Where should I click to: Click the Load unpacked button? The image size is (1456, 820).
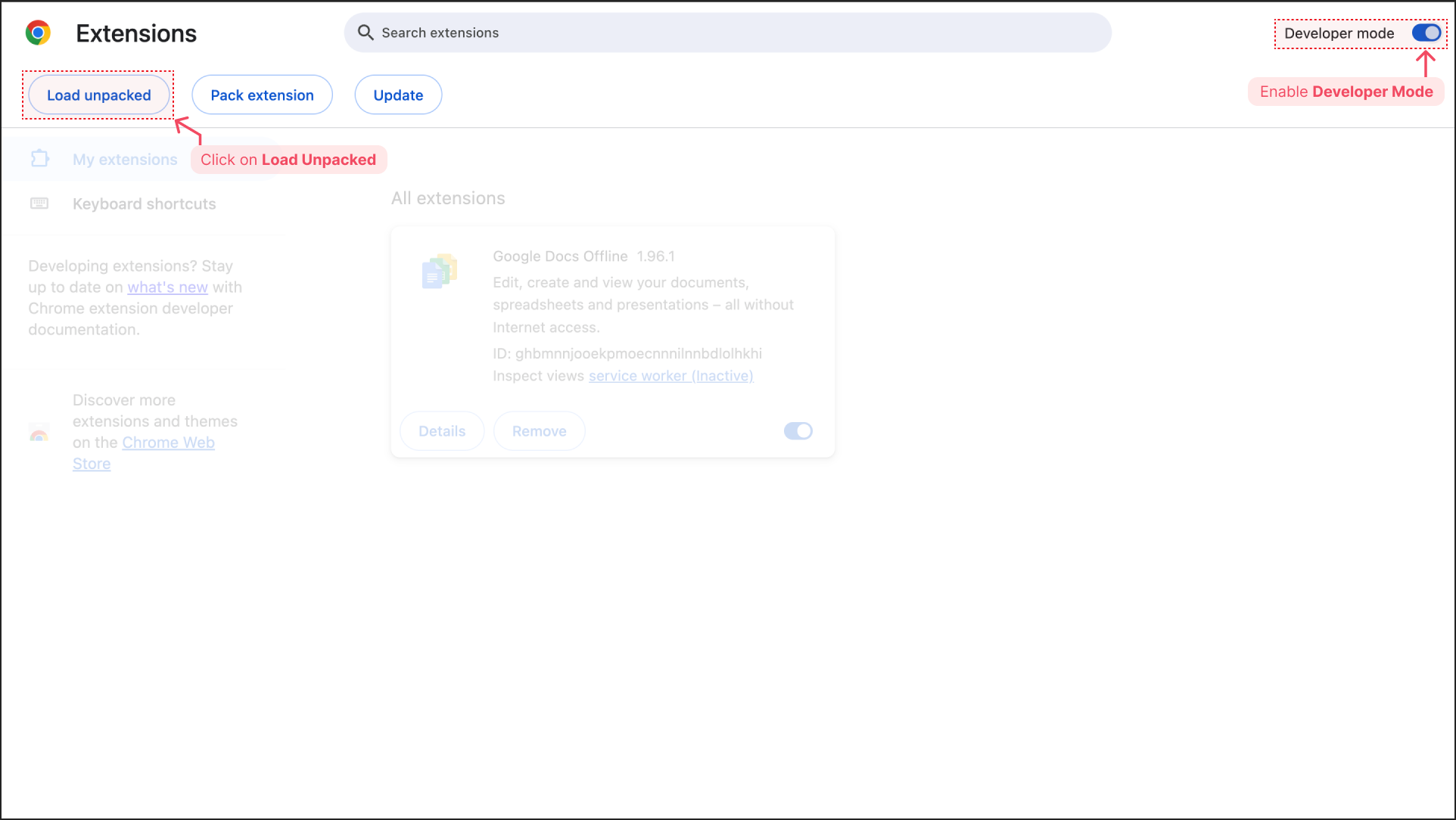point(99,95)
